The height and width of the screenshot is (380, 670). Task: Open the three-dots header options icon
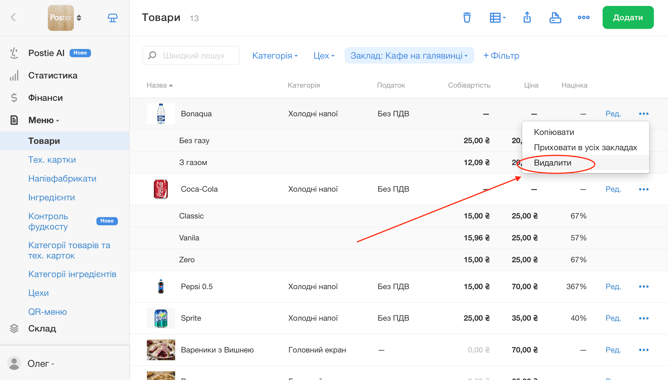tap(583, 18)
